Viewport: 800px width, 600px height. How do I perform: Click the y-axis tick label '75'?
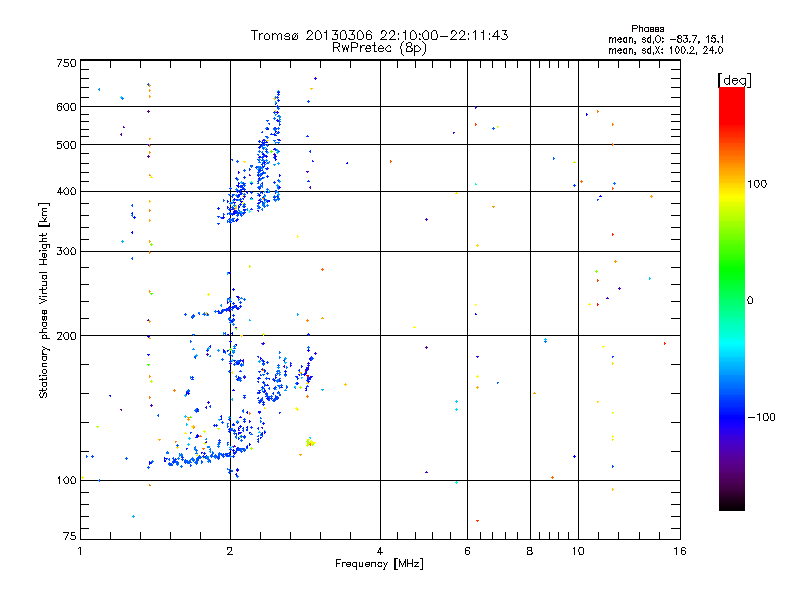click(70, 536)
